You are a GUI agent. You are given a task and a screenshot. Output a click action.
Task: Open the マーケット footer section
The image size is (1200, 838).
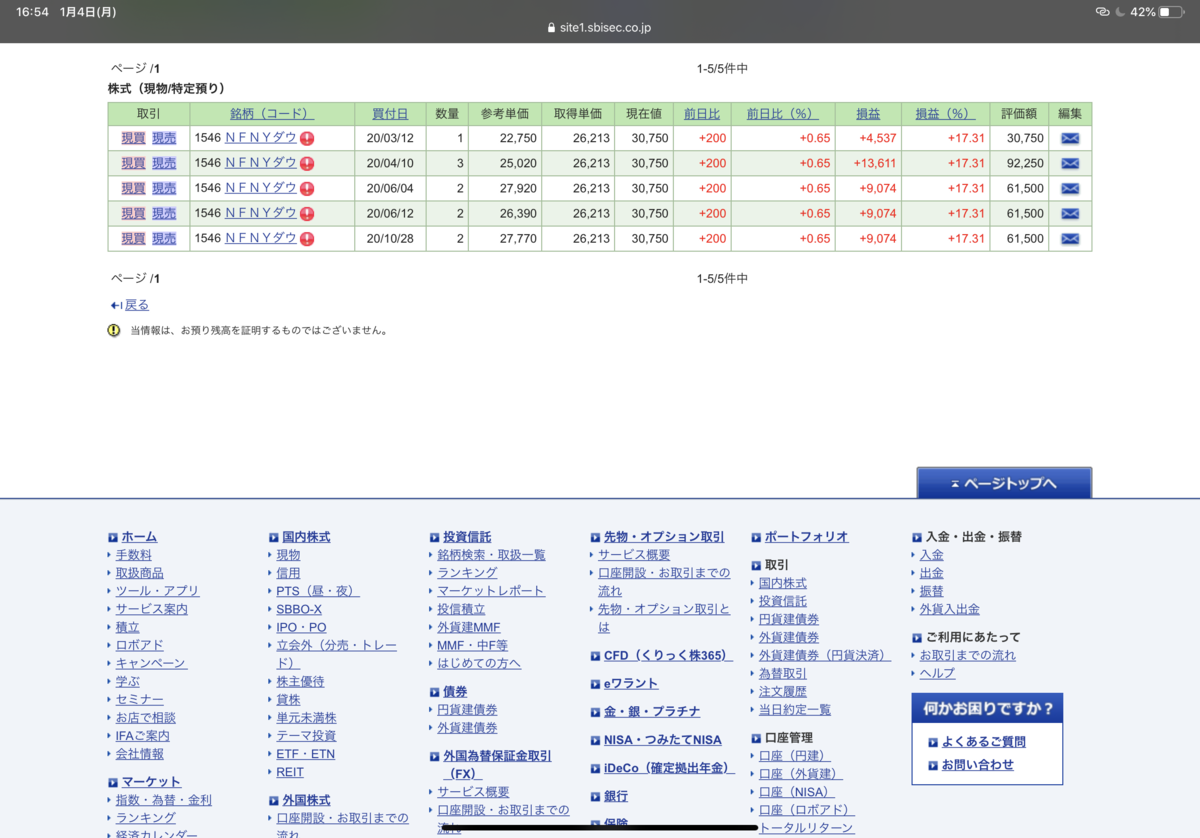pyautogui.click(x=151, y=782)
